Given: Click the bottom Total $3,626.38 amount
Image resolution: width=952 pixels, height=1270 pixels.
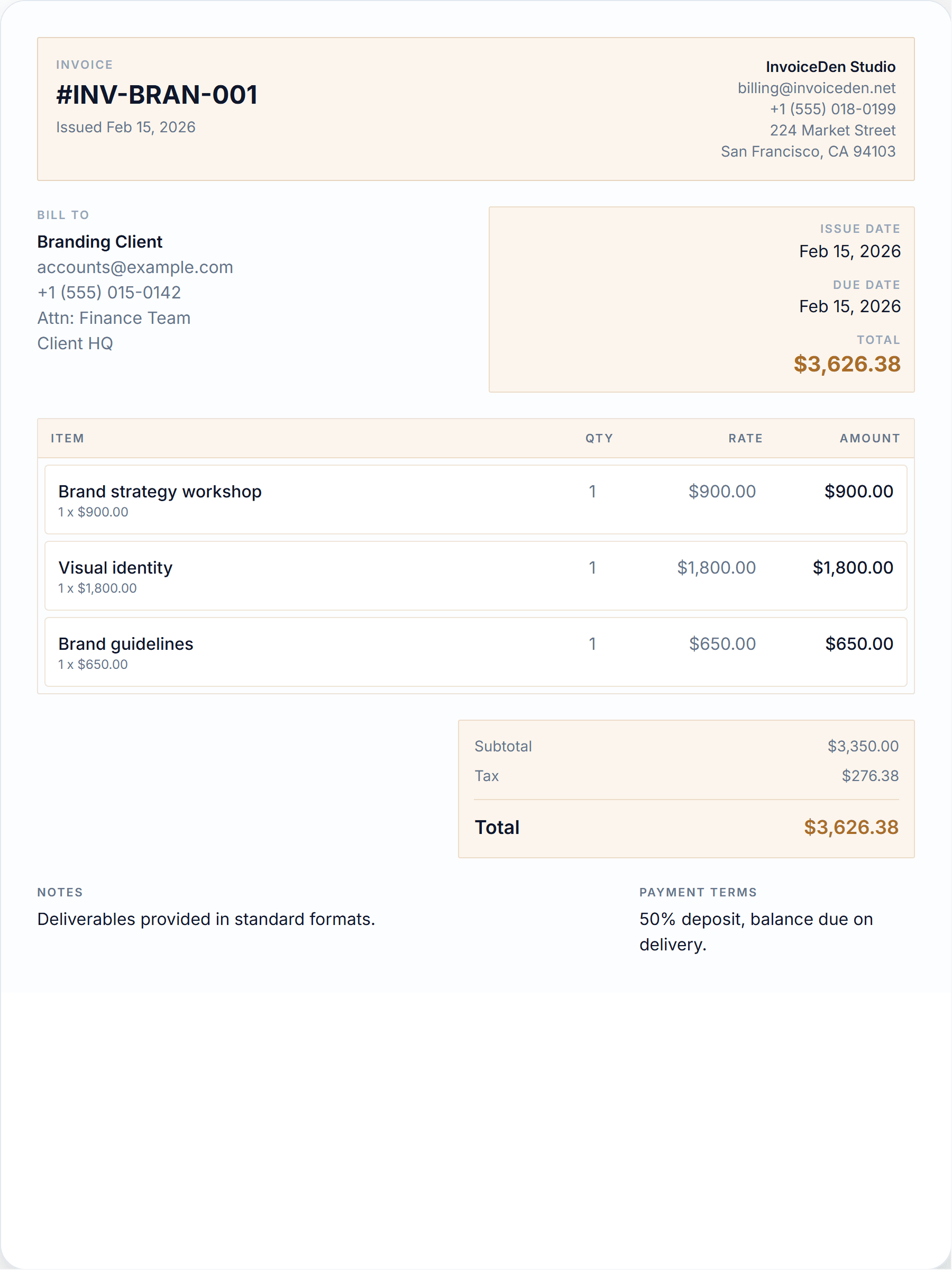Looking at the screenshot, I should (x=851, y=827).
